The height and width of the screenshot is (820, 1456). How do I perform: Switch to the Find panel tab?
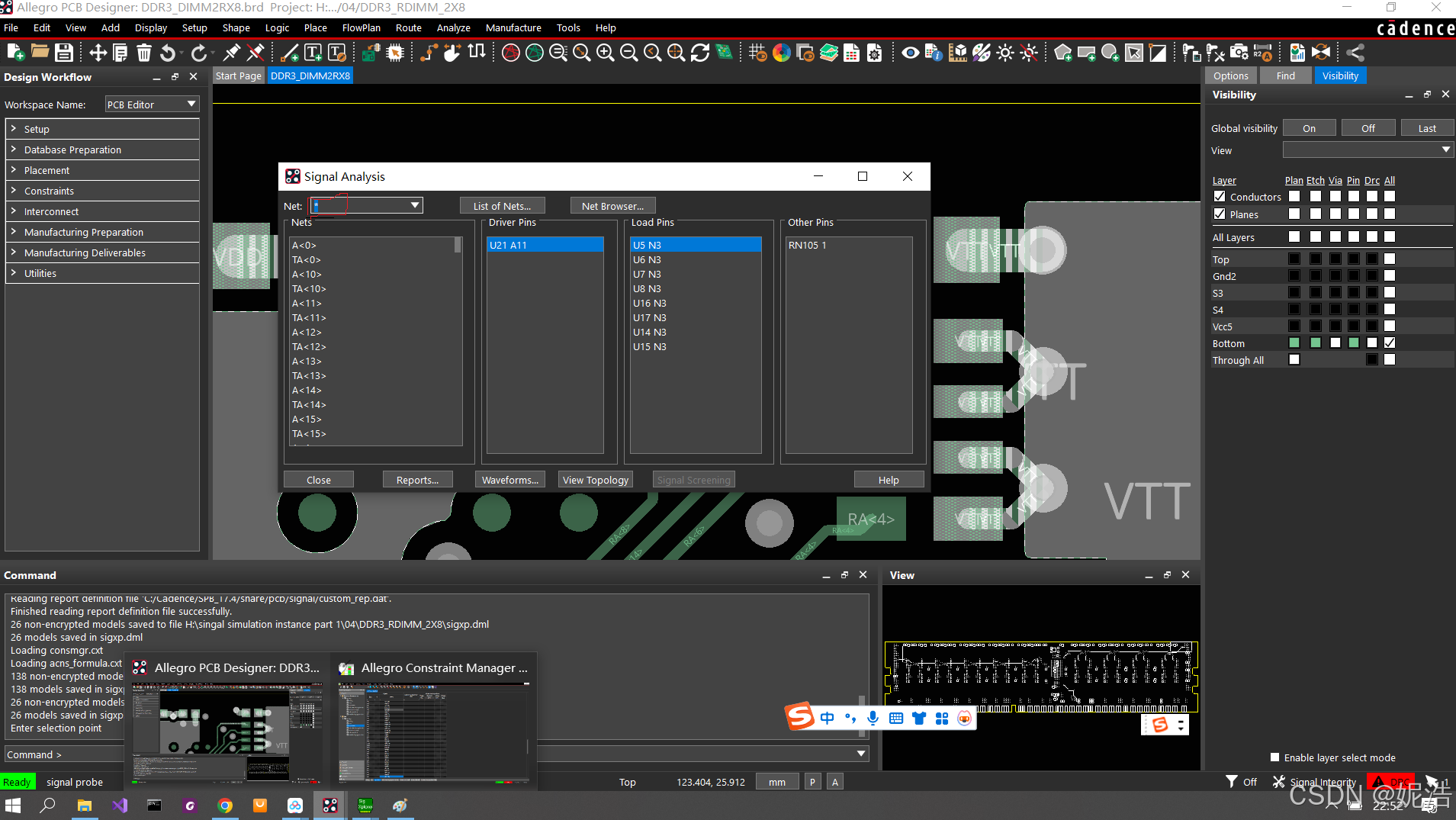pyautogui.click(x=1285, y=76)
